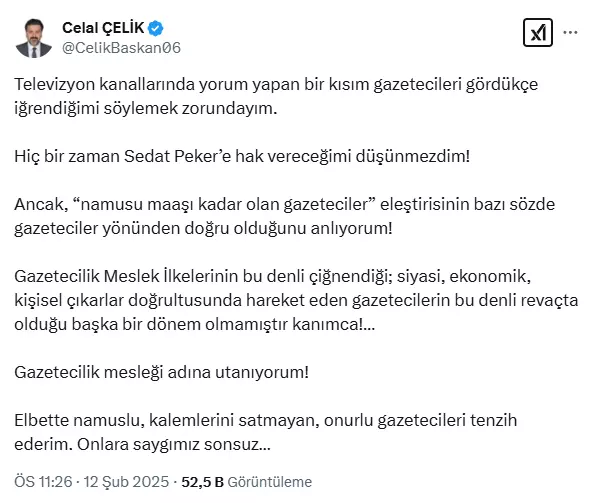The image size is (589, 503).
Task: Open the Grok explain-post icon
Action: tap(538, 33)
